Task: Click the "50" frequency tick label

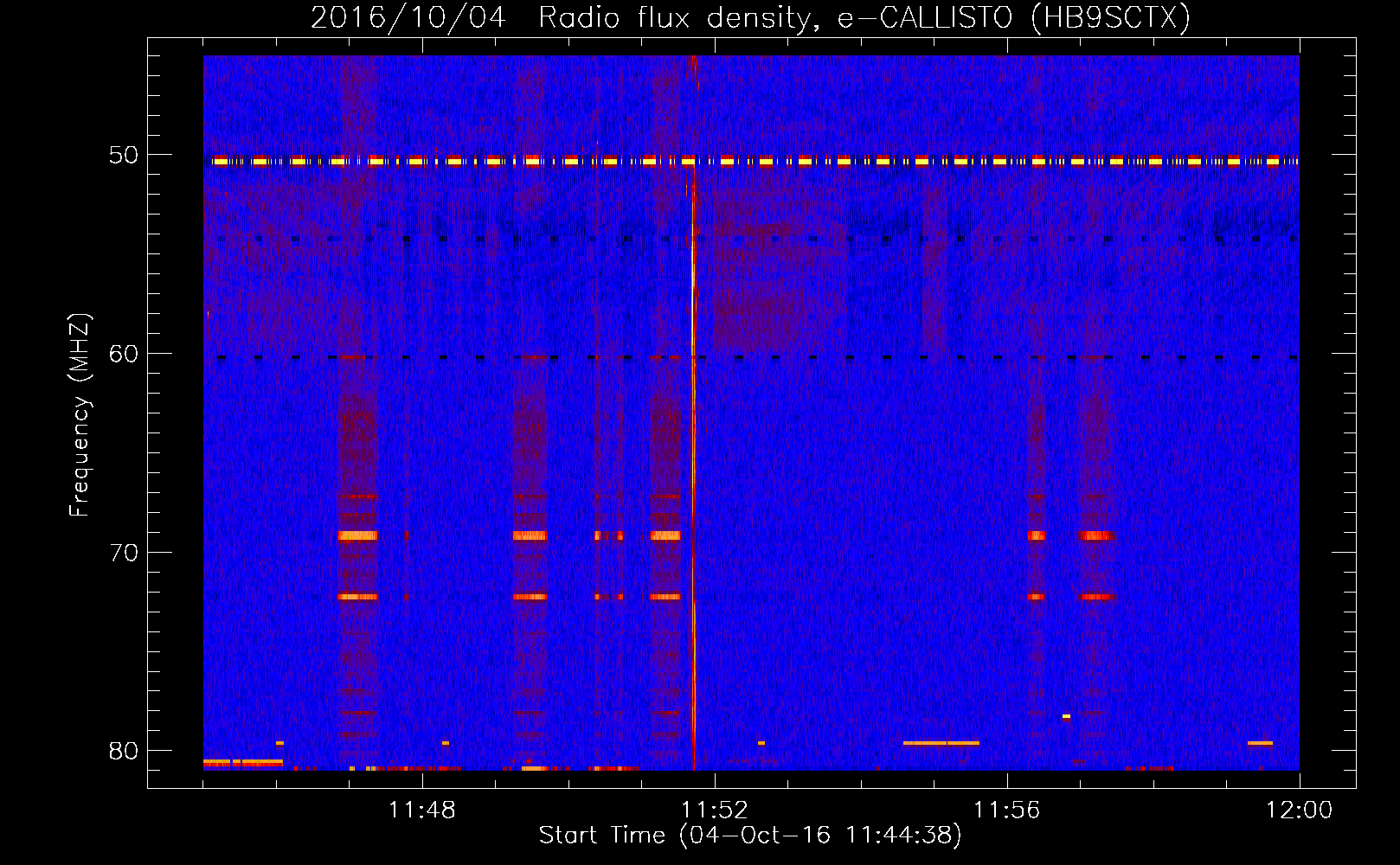Action: pyautogui.click(x=124, y=156)
